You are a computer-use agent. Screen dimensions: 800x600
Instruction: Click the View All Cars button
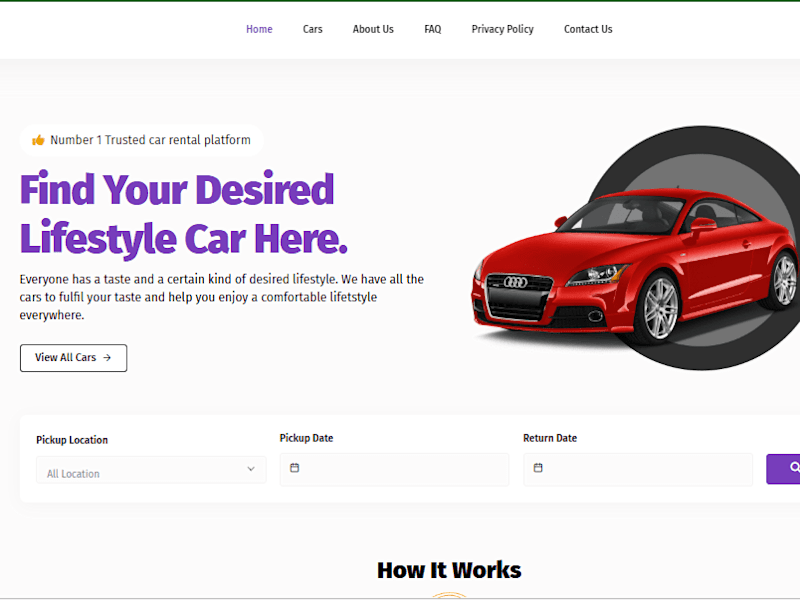(x=73, y=358)
